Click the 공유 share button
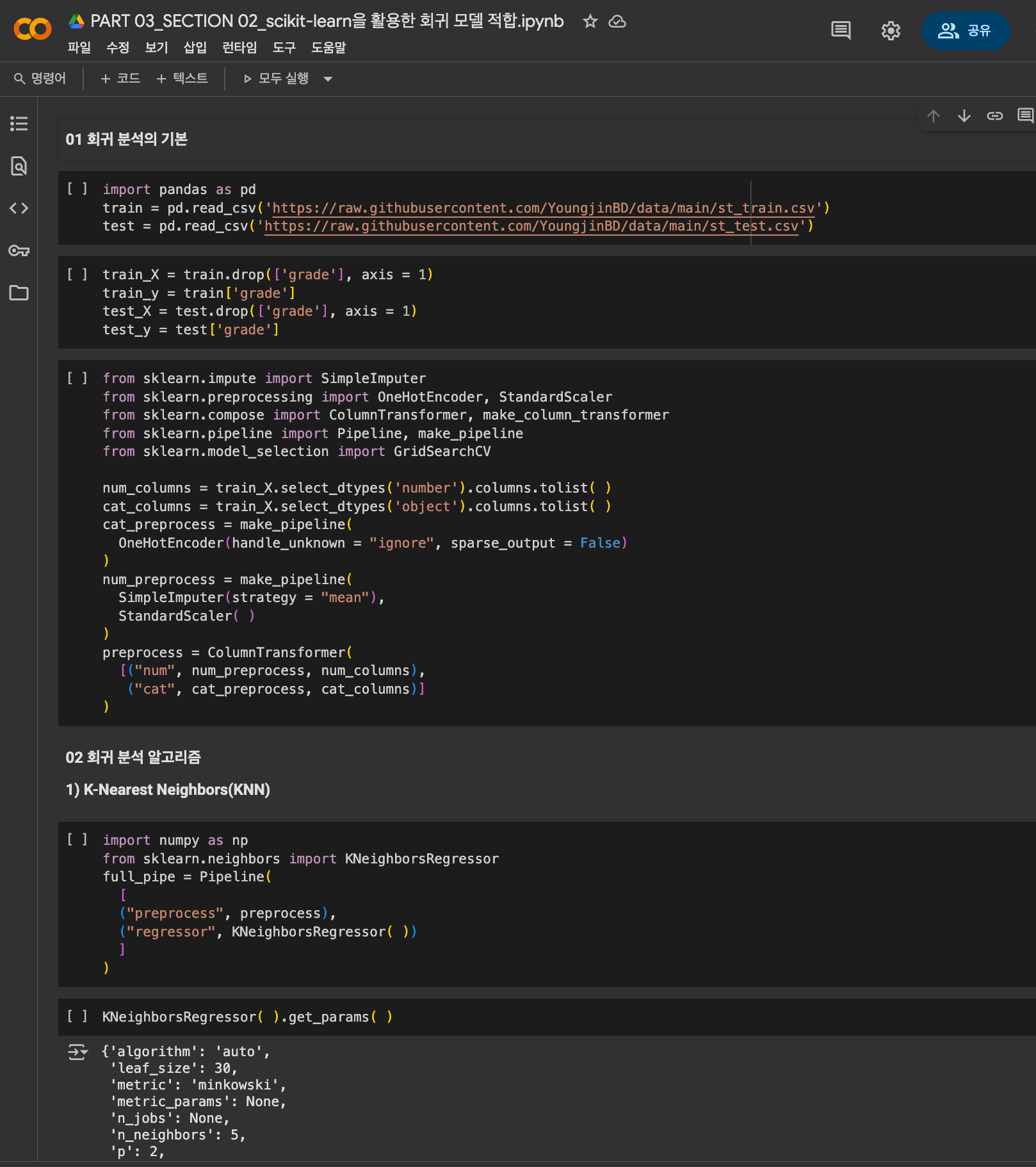 (x=966, y=30)
